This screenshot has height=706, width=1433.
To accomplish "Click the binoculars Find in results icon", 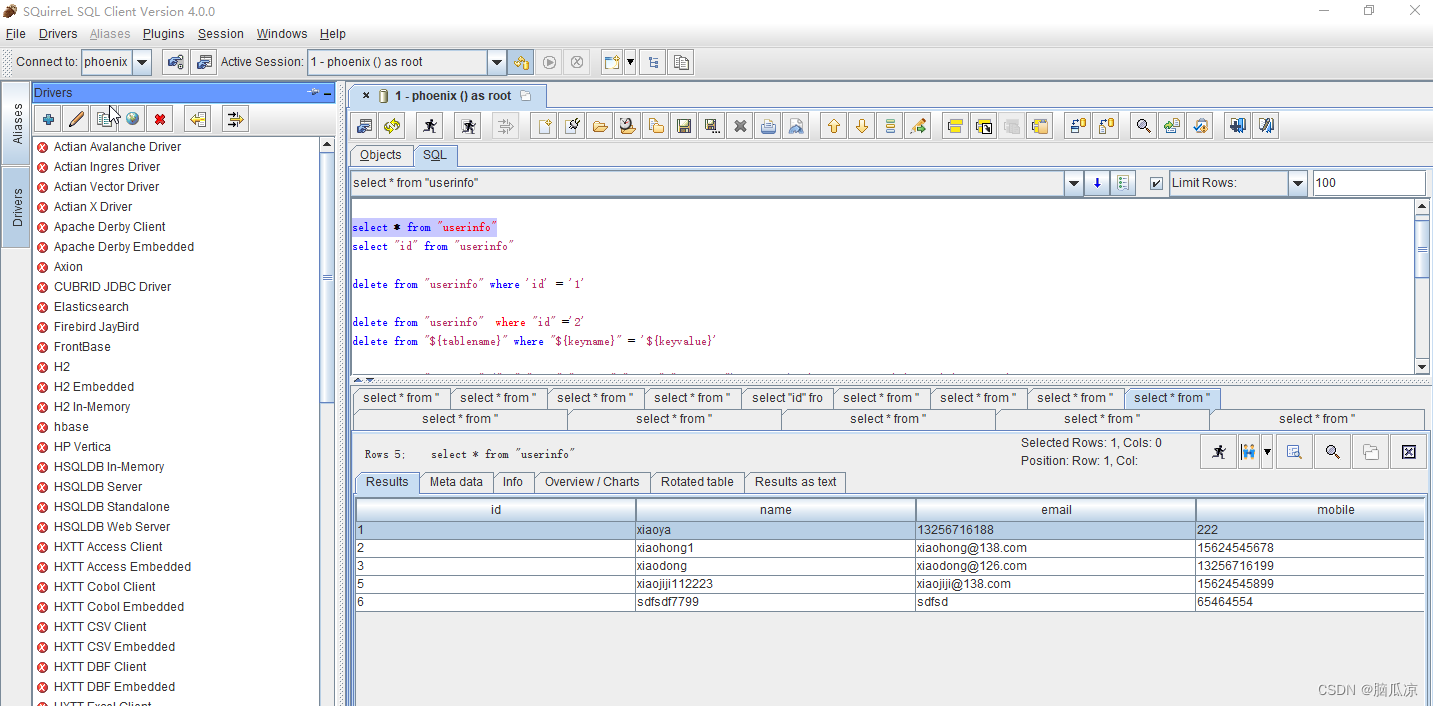I will (x=1247, y=452).
